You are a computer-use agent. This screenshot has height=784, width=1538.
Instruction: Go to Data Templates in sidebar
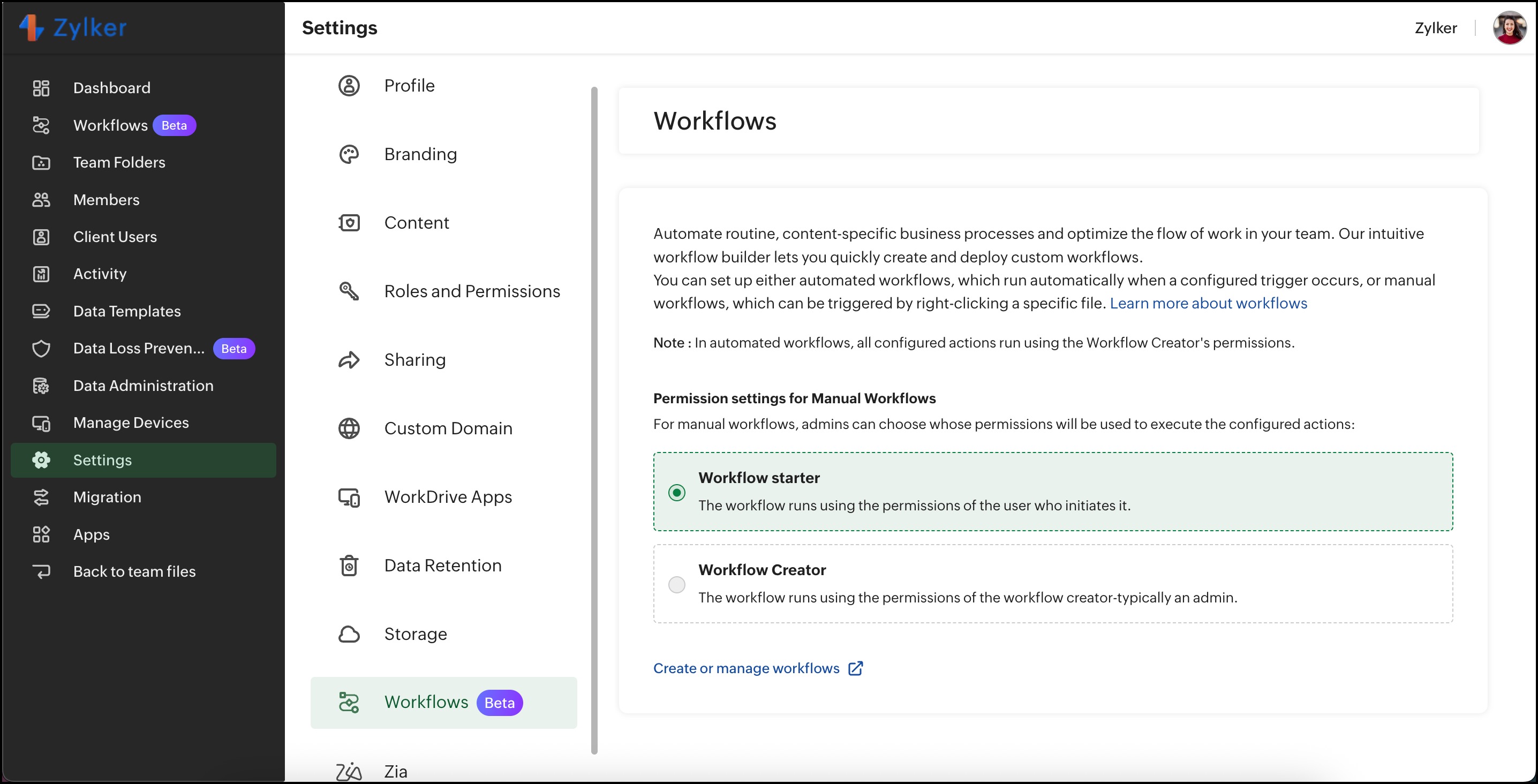126,312
